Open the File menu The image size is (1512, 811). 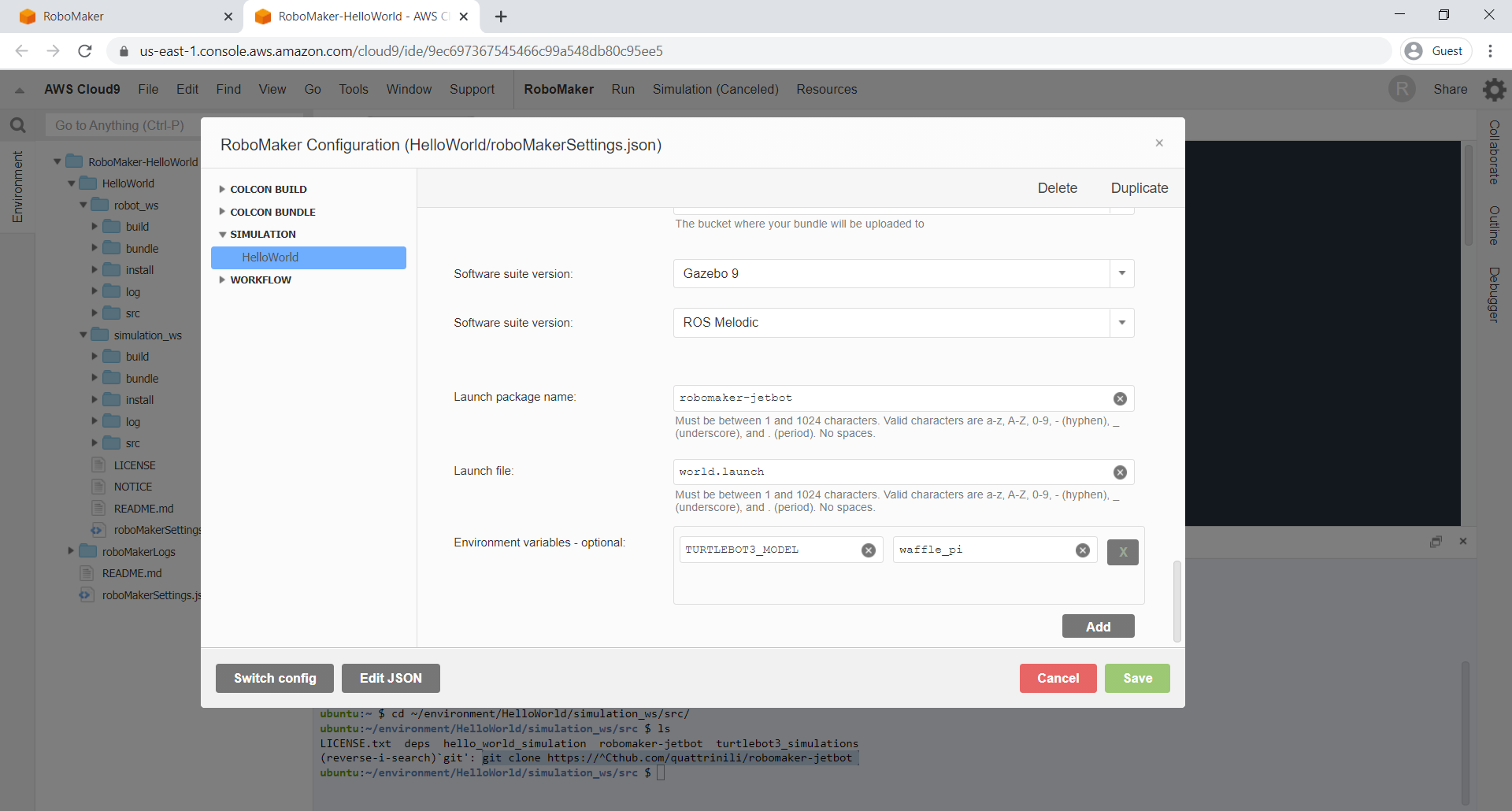point(148,90)
